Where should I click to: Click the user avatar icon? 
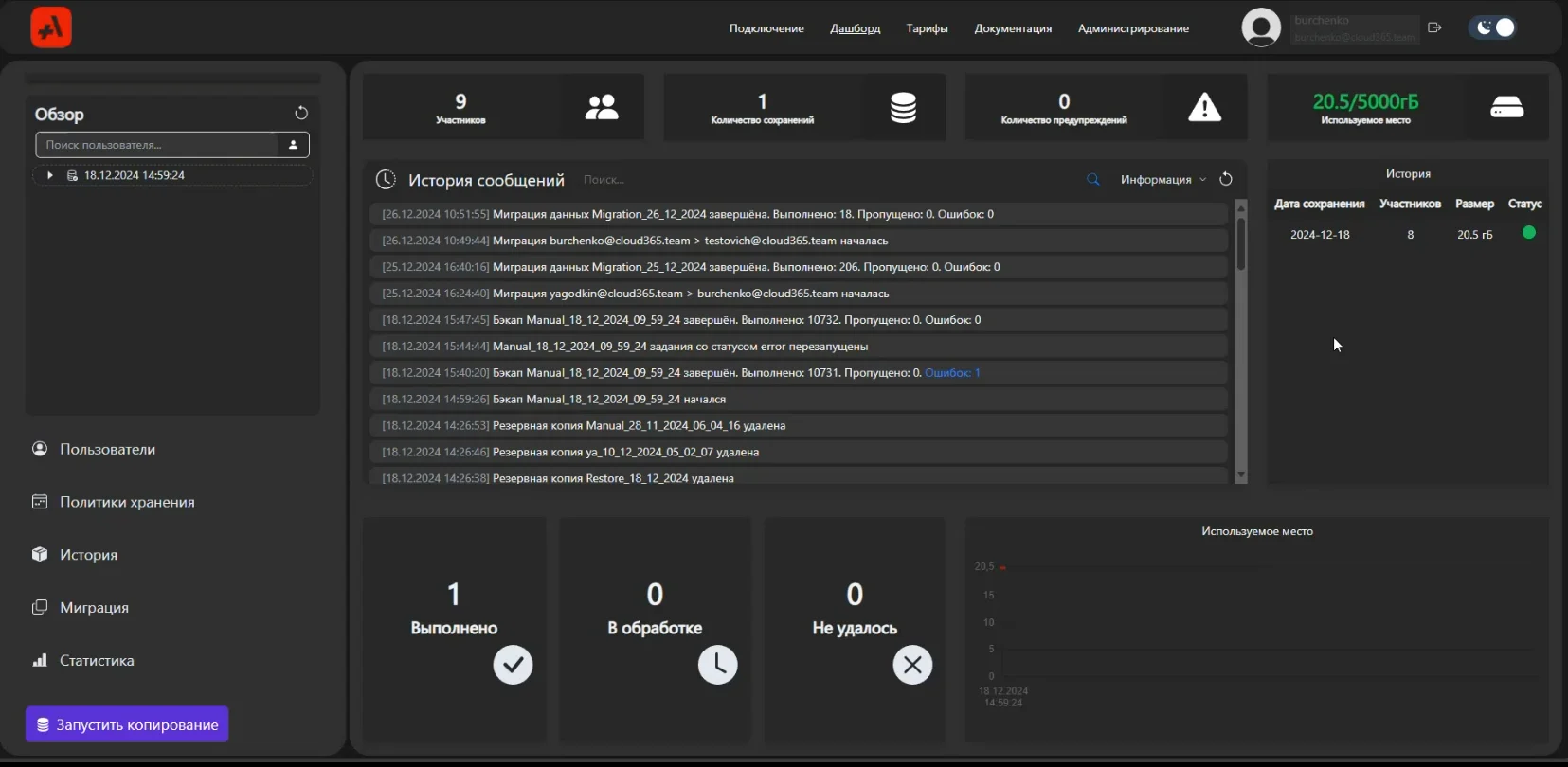click(x=1261, y=27)
